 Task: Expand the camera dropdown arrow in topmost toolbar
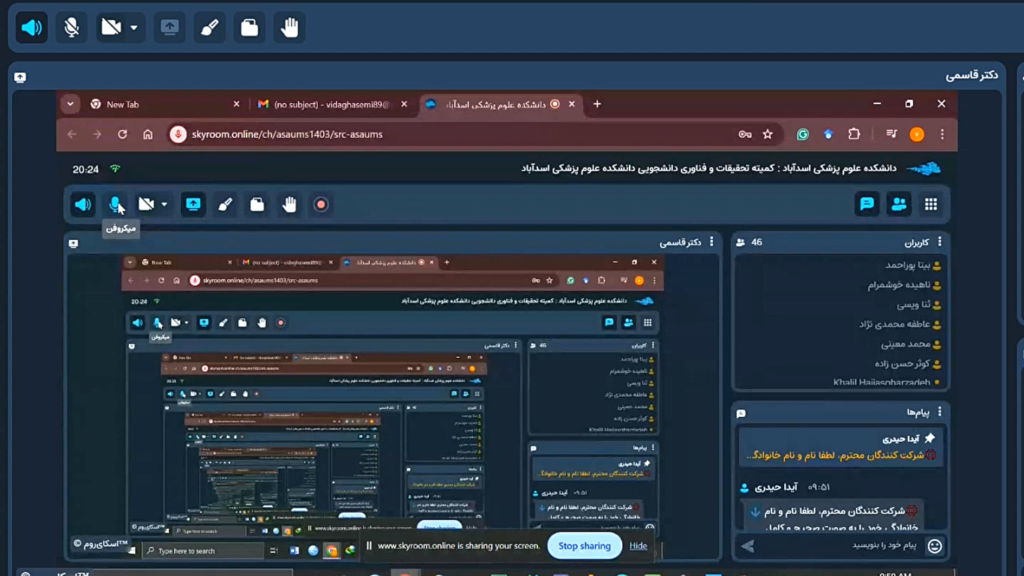[x=134, y=28]
